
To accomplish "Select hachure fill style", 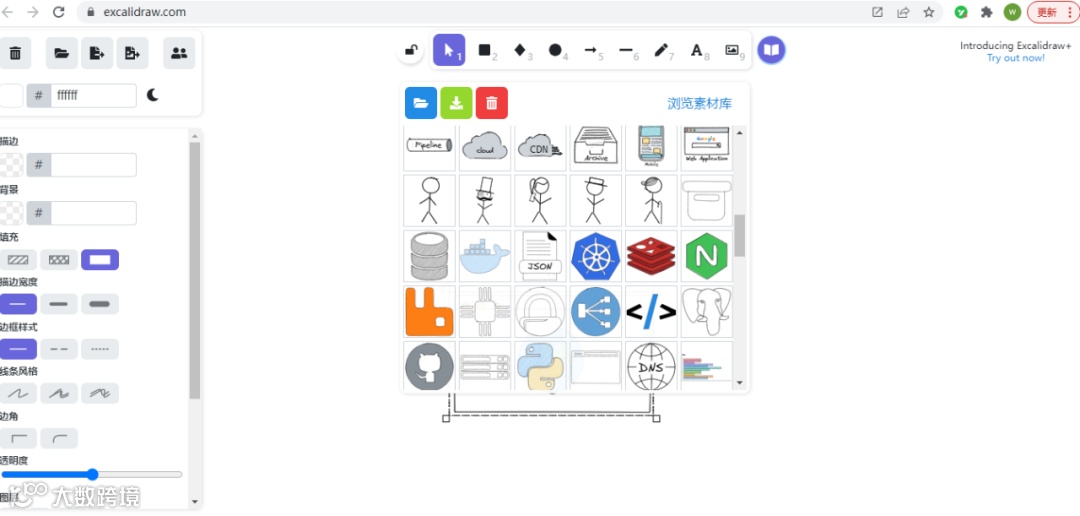I will pos(18,260).
